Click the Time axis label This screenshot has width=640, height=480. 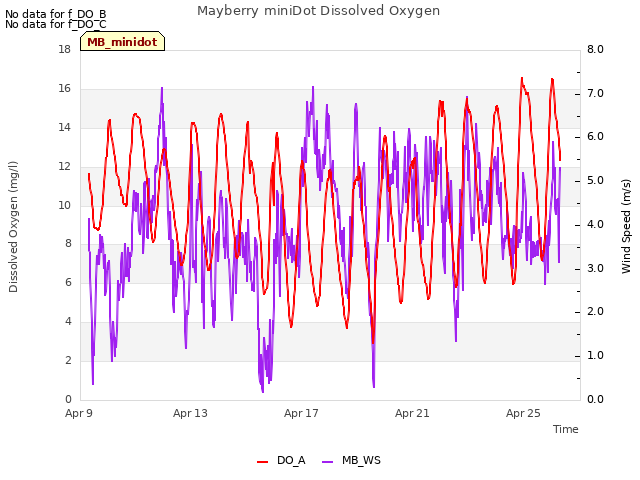click(x=566, y=429)
